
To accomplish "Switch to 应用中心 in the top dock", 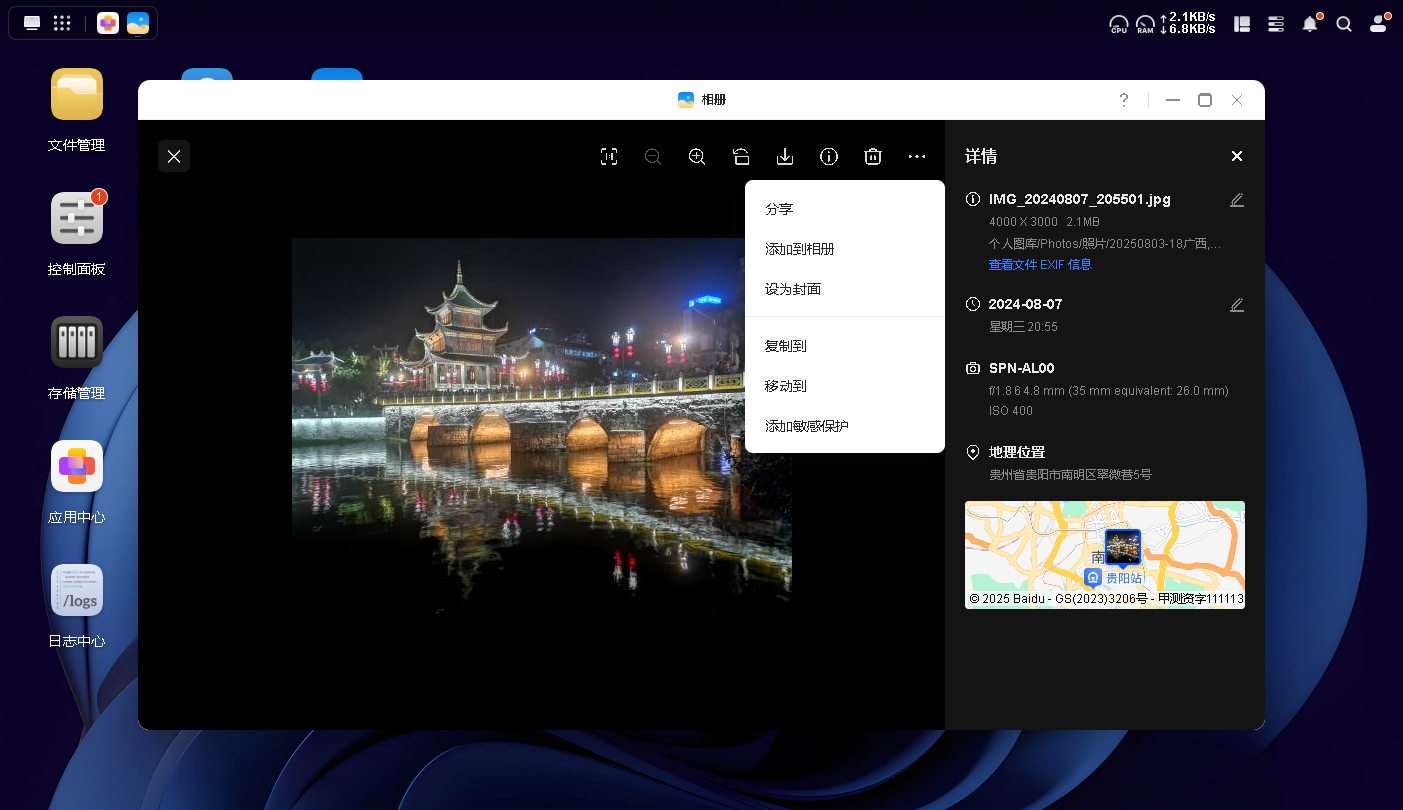I will coord(108,23).
